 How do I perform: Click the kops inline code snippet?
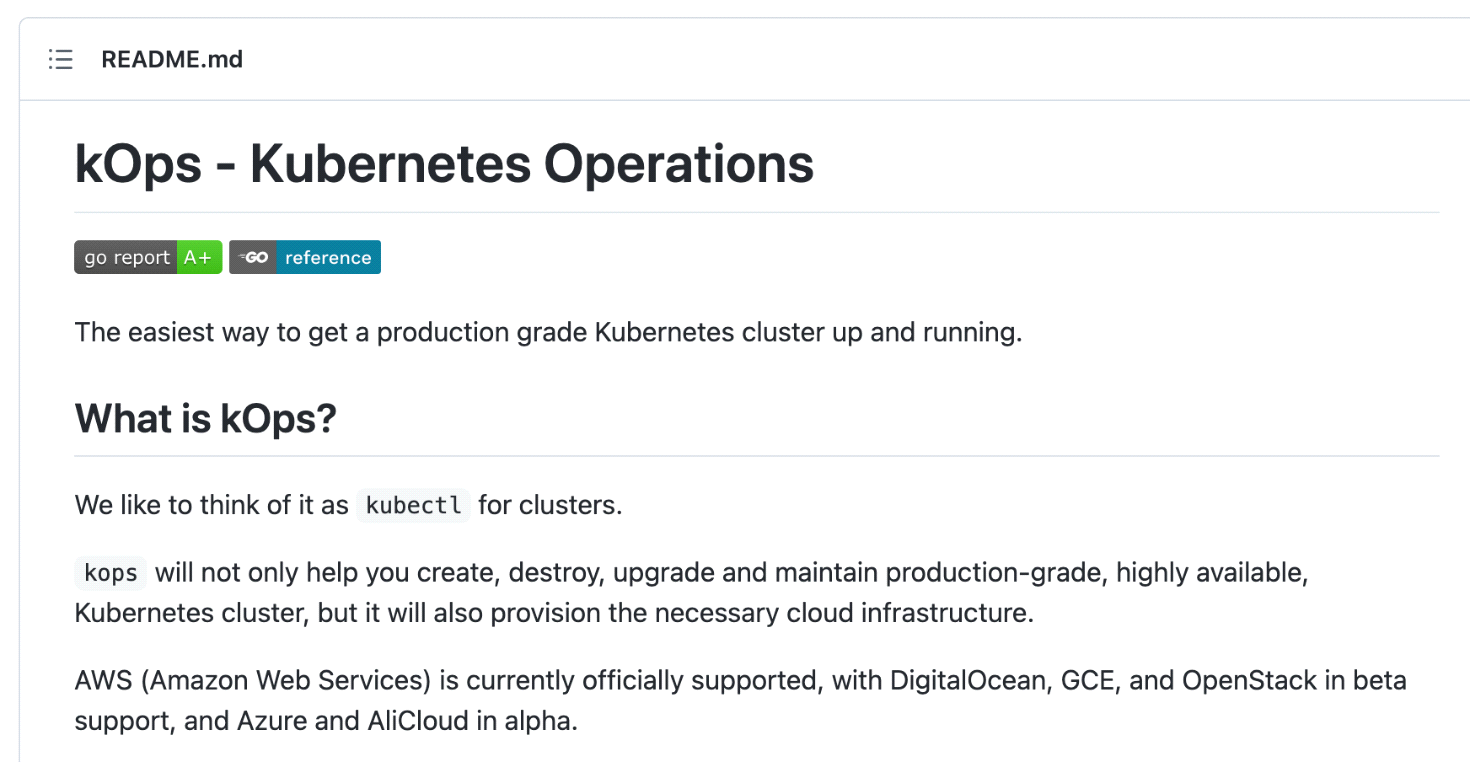tap(111, 573)
